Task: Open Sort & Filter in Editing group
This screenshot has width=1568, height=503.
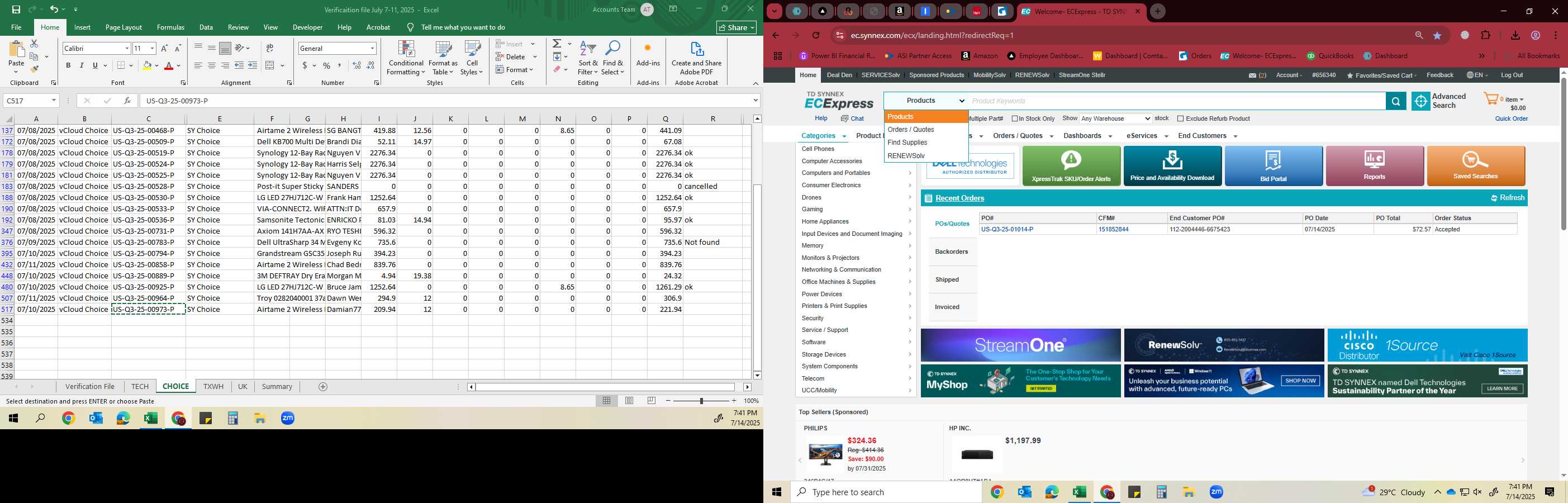Action: pos(588,59)
